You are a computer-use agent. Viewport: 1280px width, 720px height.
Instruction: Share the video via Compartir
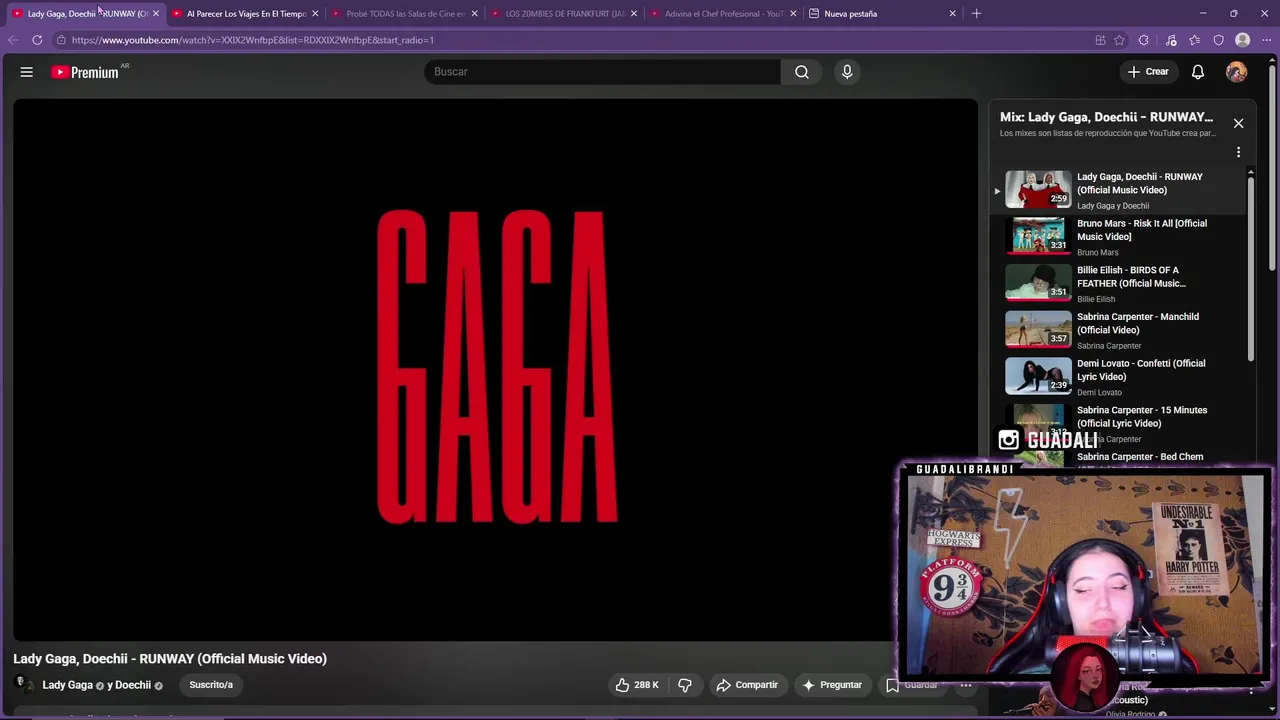tap(747, 685)
